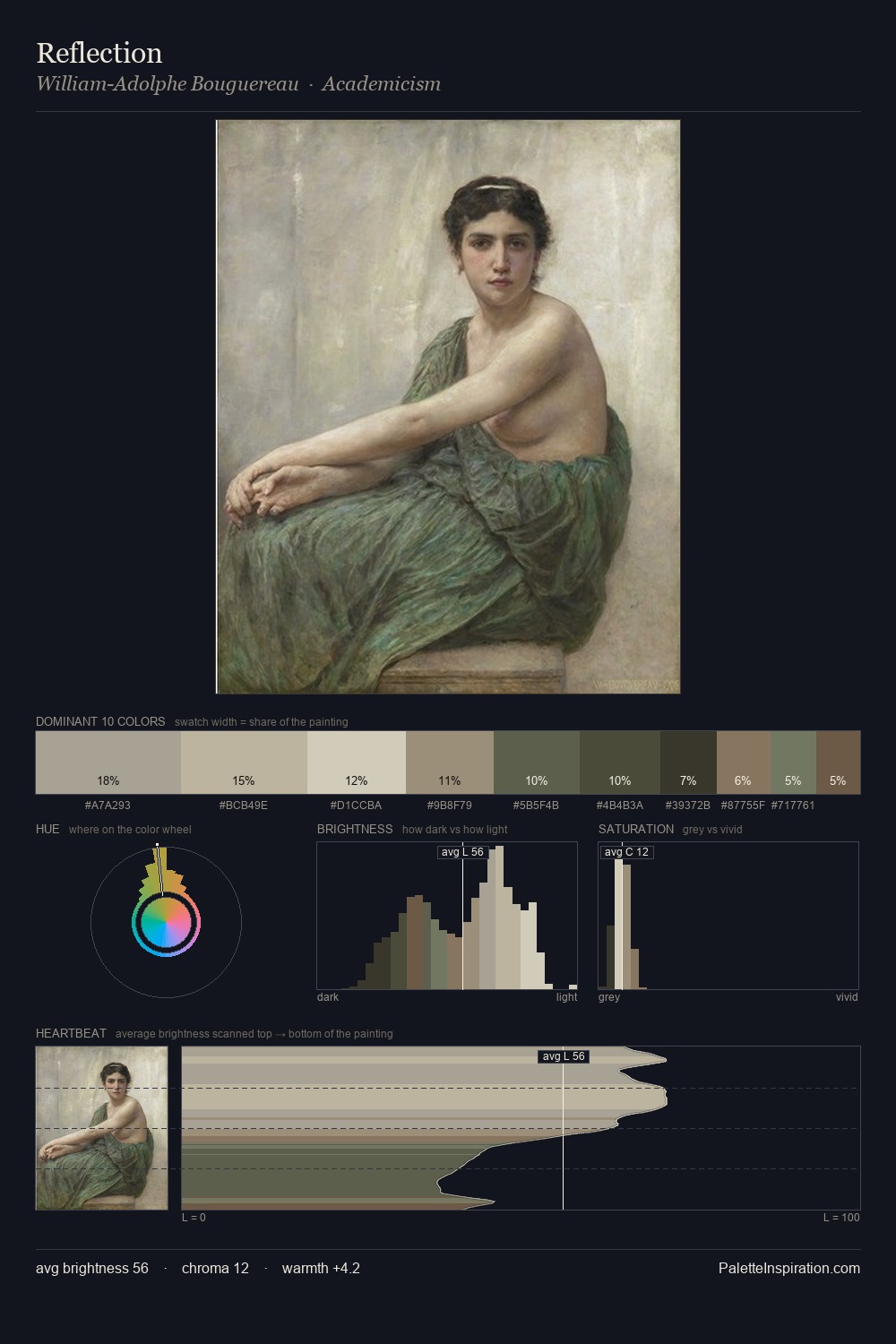Click the "SATURATION" section heading

[636, 829]
